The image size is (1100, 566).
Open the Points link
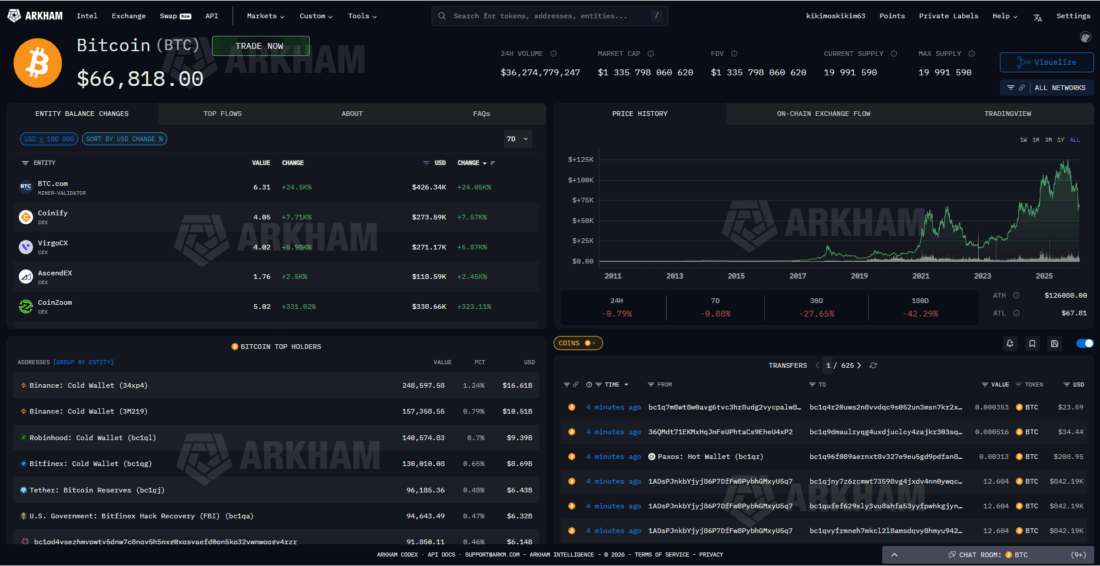coord(892,16)
